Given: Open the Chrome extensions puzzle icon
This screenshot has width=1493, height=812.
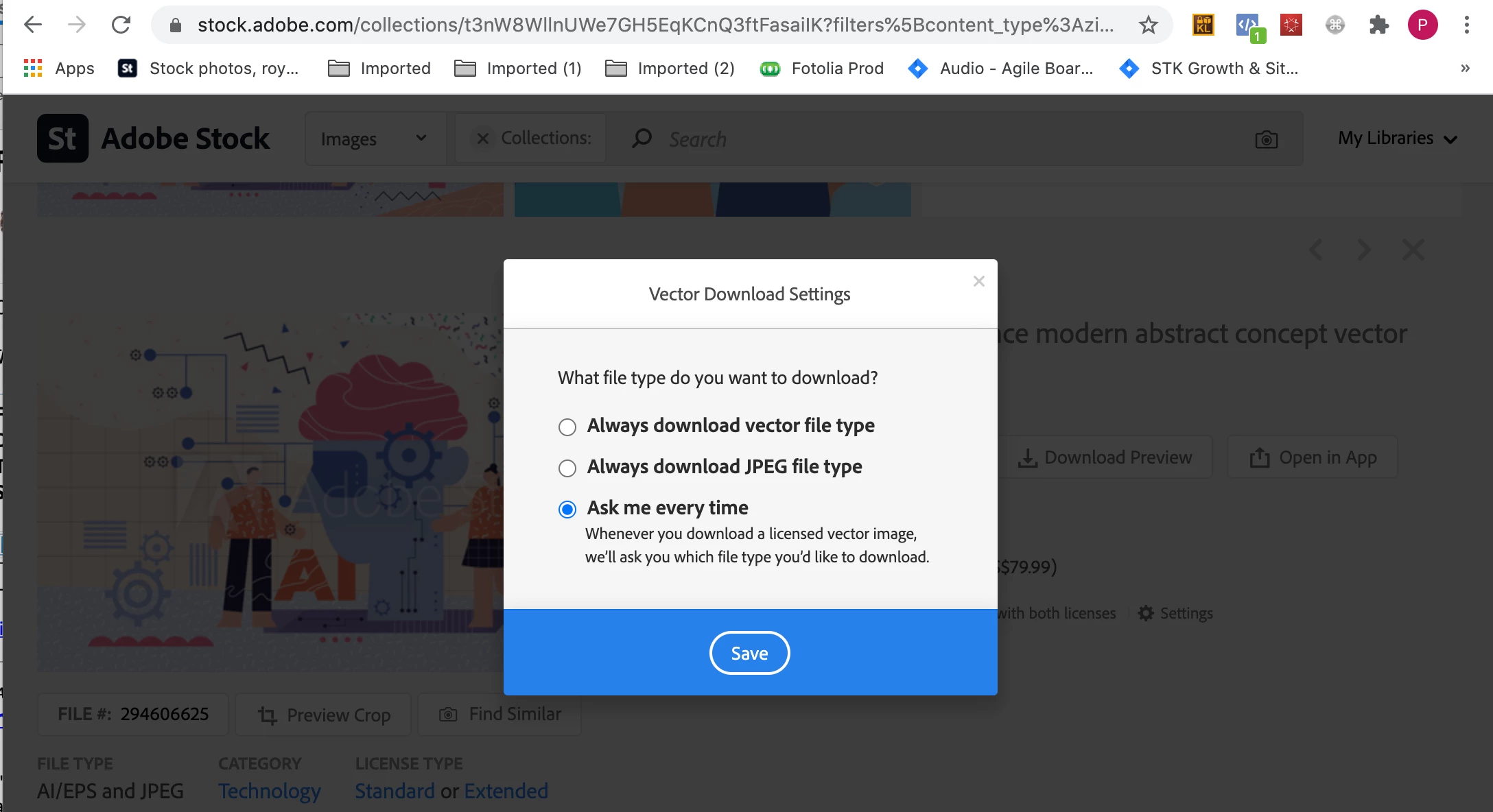Looking at the screenshot, I should click(1378, 25).
